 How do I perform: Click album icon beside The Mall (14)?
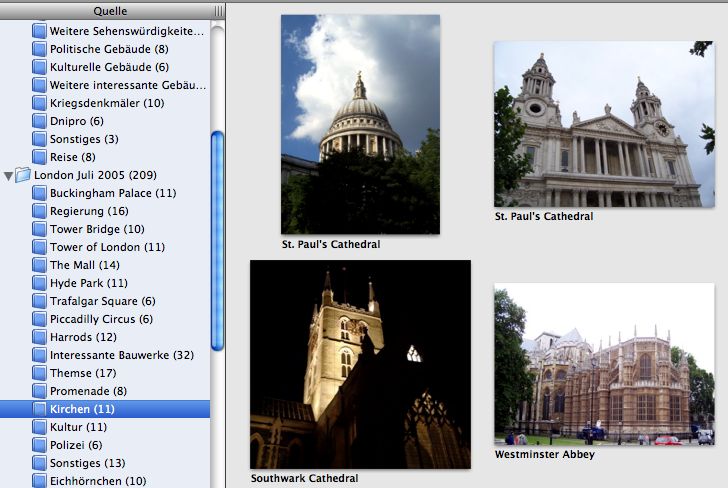[39, 265]
